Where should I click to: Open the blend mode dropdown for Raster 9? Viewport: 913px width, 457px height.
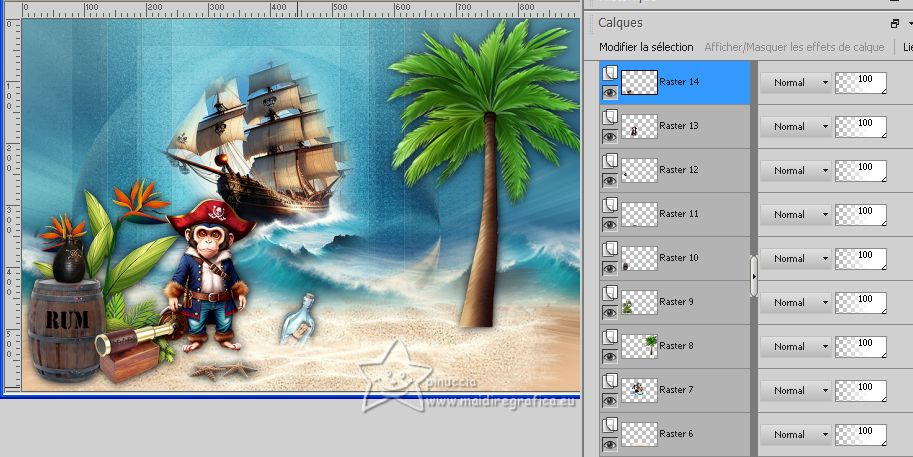point(796,302)
